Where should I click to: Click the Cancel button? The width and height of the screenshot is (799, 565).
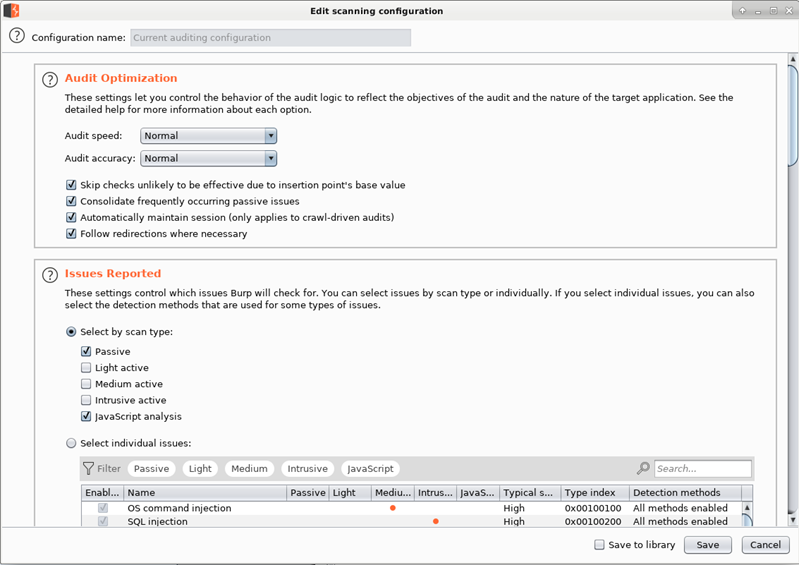click(x=765, y=545)
